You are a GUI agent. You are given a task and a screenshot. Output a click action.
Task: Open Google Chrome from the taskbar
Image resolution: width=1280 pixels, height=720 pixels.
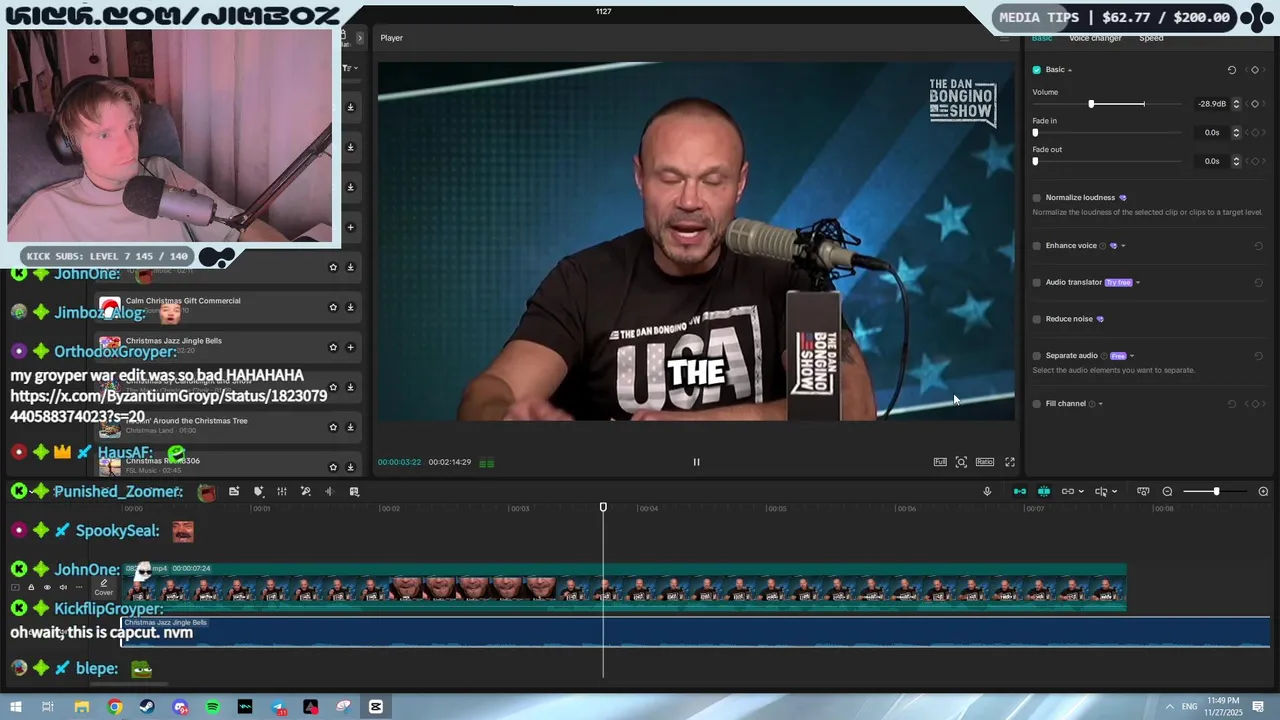115,707
